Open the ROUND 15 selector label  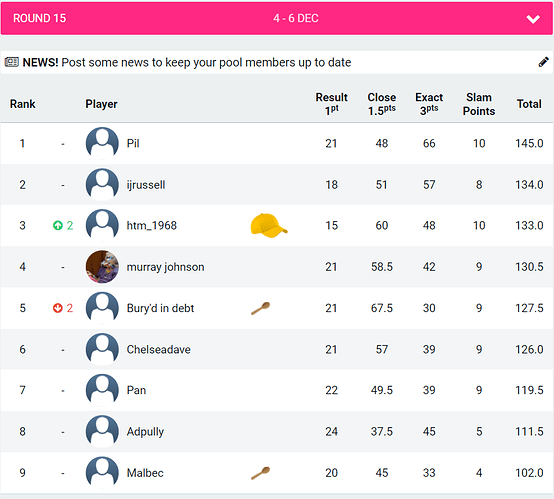(x=40, y=18)
